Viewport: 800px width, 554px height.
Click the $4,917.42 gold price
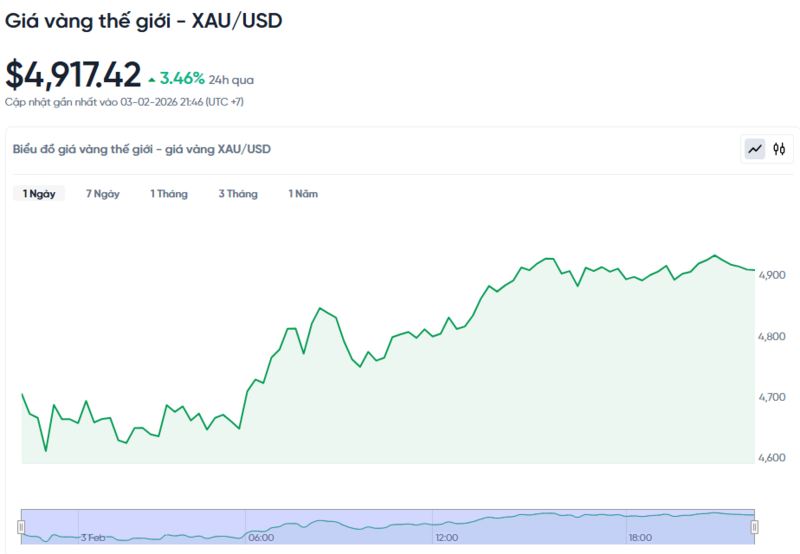coord(73,75)
